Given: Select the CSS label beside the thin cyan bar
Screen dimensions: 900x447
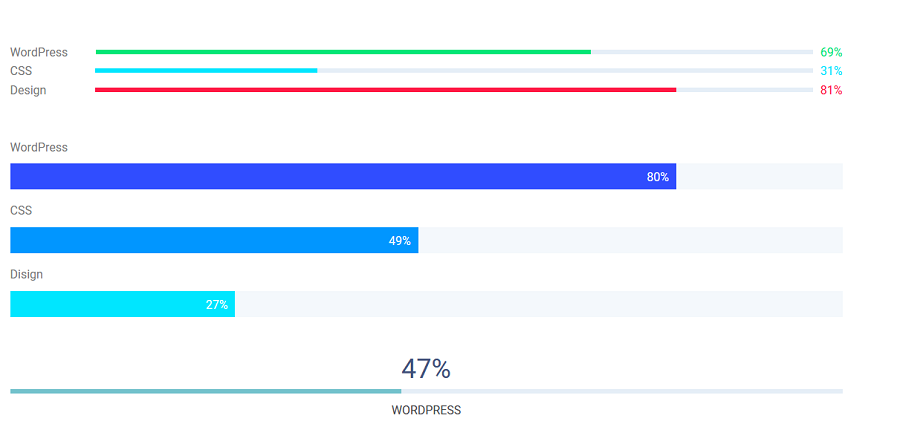Looking at the screenshot, I should click(21, 71).
